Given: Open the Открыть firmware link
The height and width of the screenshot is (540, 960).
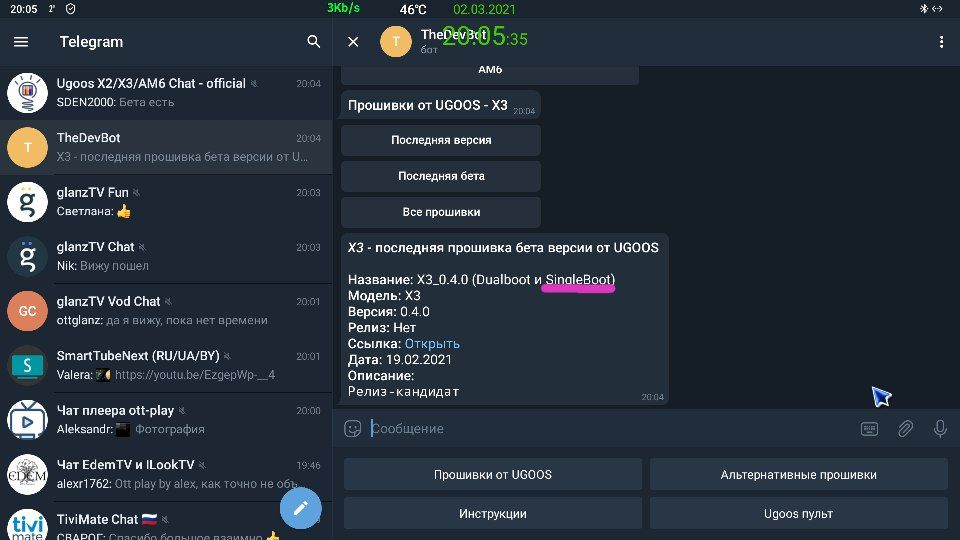Looking at the screenshot, I should (x=432, y=343).
